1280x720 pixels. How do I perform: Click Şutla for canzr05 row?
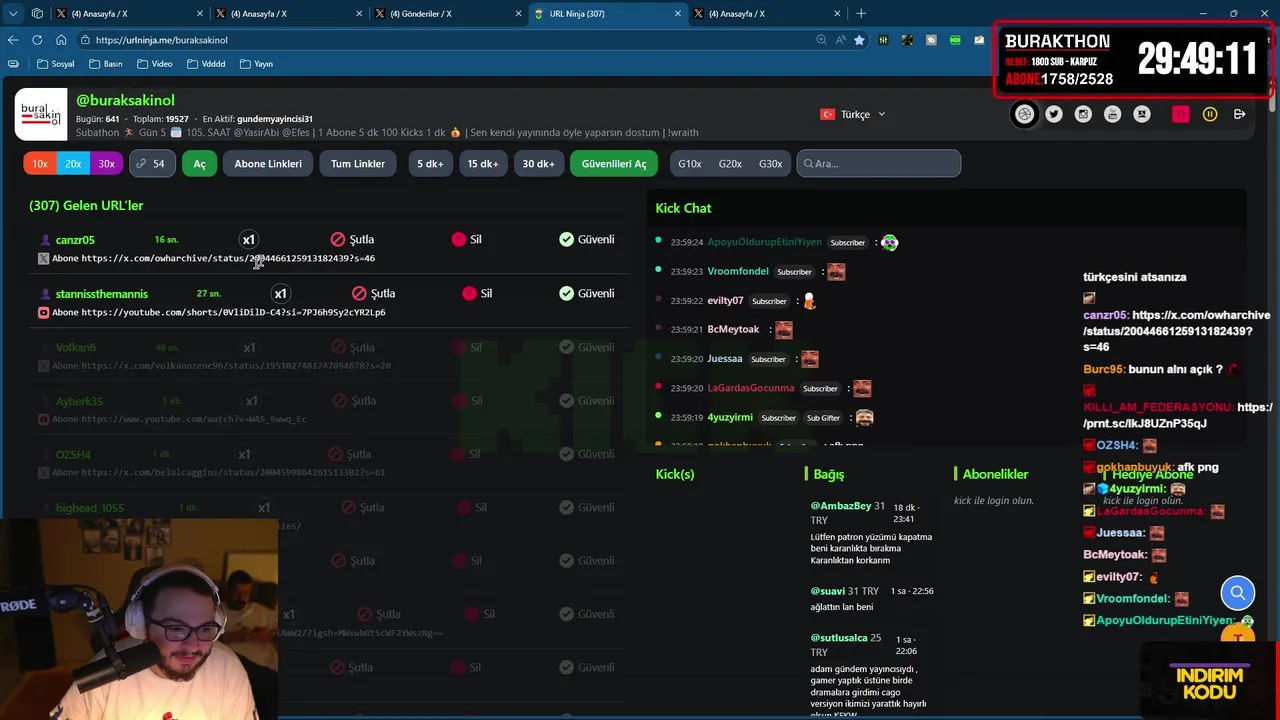click(x=352, y=239)
